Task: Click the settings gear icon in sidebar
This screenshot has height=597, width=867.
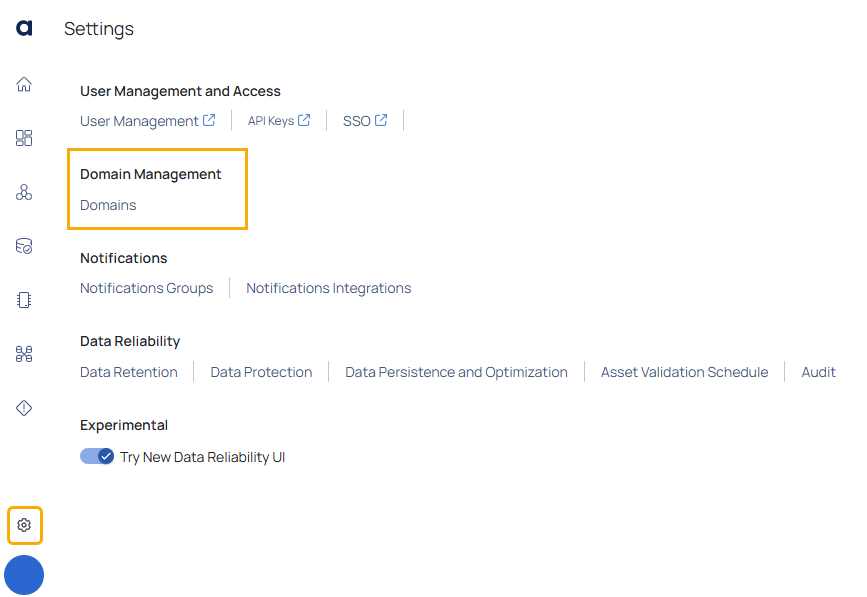Action: coord(24,525)
